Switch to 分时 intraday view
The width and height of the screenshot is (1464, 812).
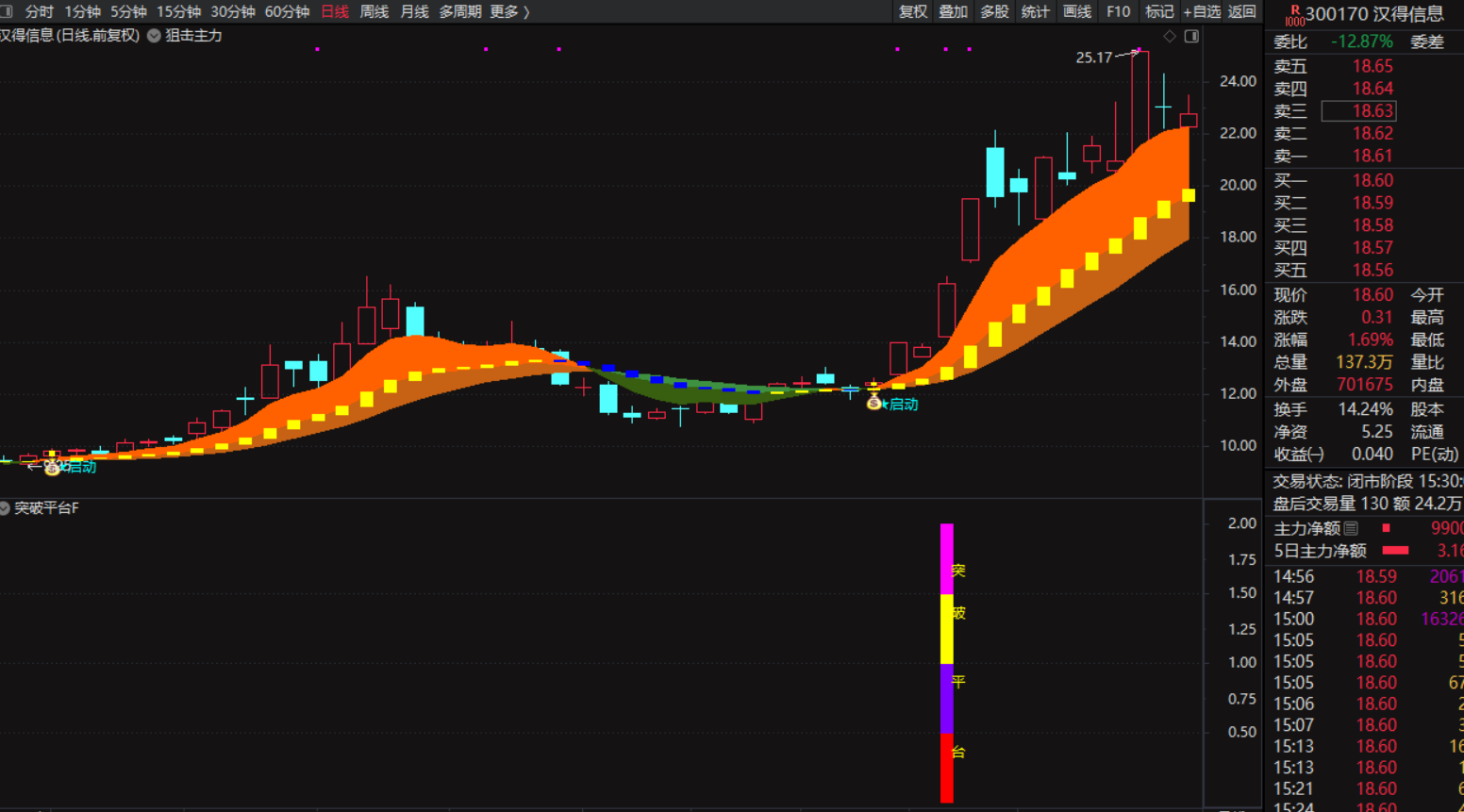click(x=39, y=11)
